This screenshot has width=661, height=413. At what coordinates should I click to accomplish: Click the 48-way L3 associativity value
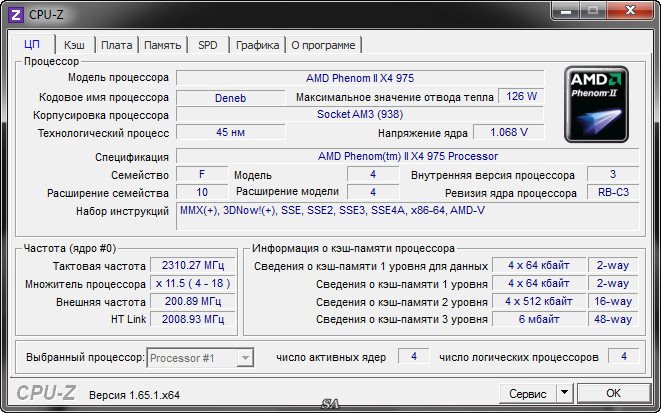[x=613, y=319]
